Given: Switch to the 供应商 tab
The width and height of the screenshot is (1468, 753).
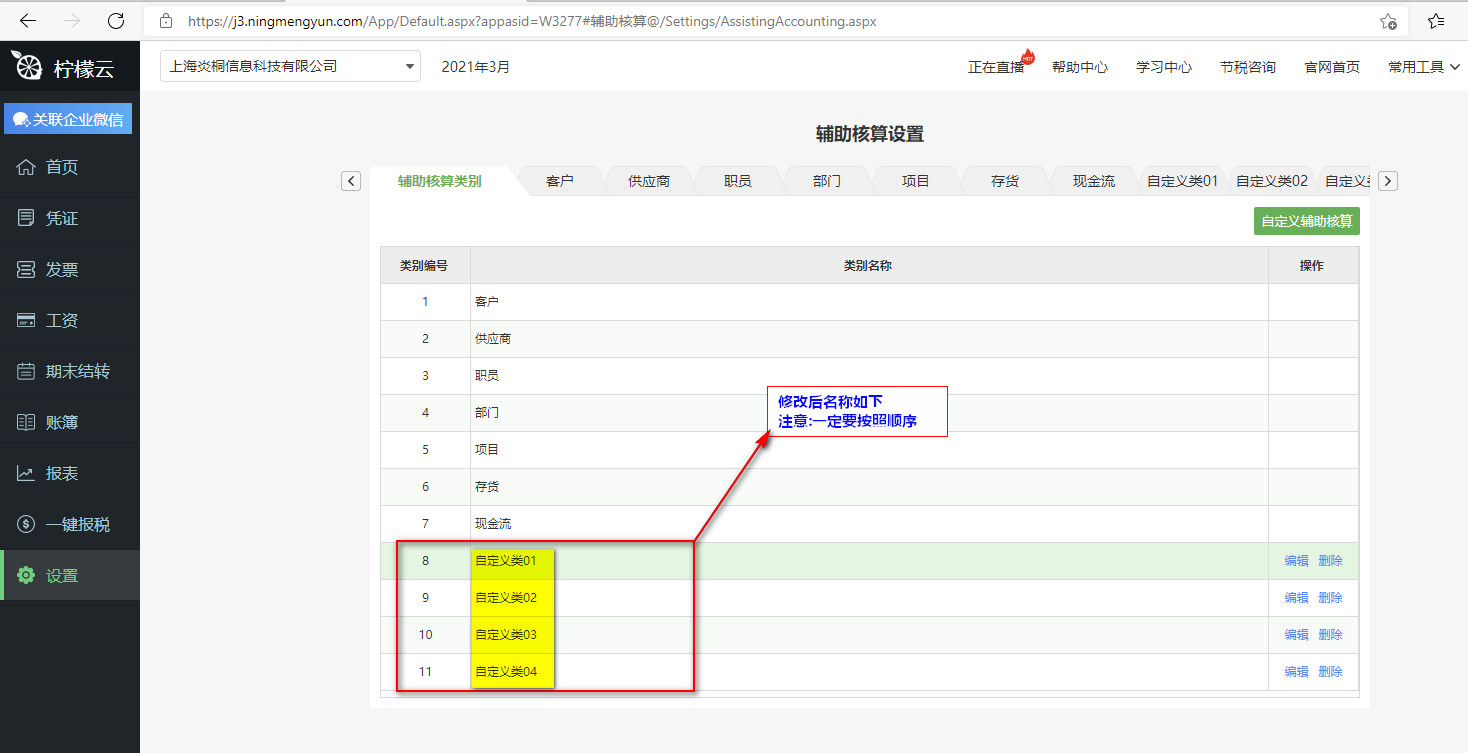Looking at the screenshot, I should click(x=649, y=182).
